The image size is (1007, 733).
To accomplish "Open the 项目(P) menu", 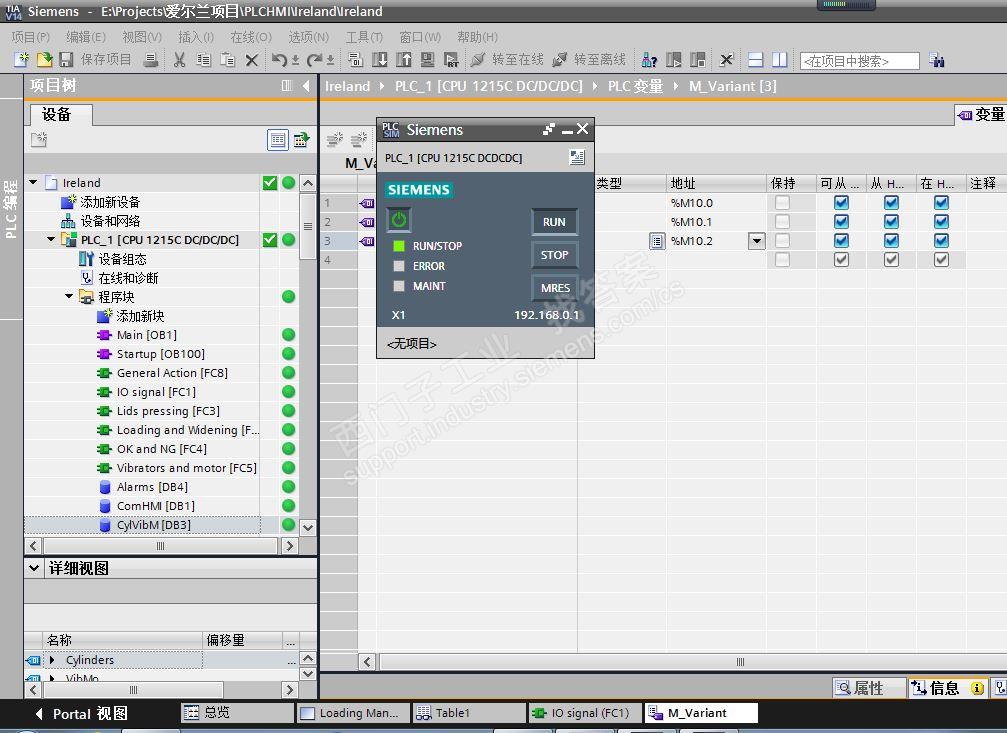I will coord(31,37).
